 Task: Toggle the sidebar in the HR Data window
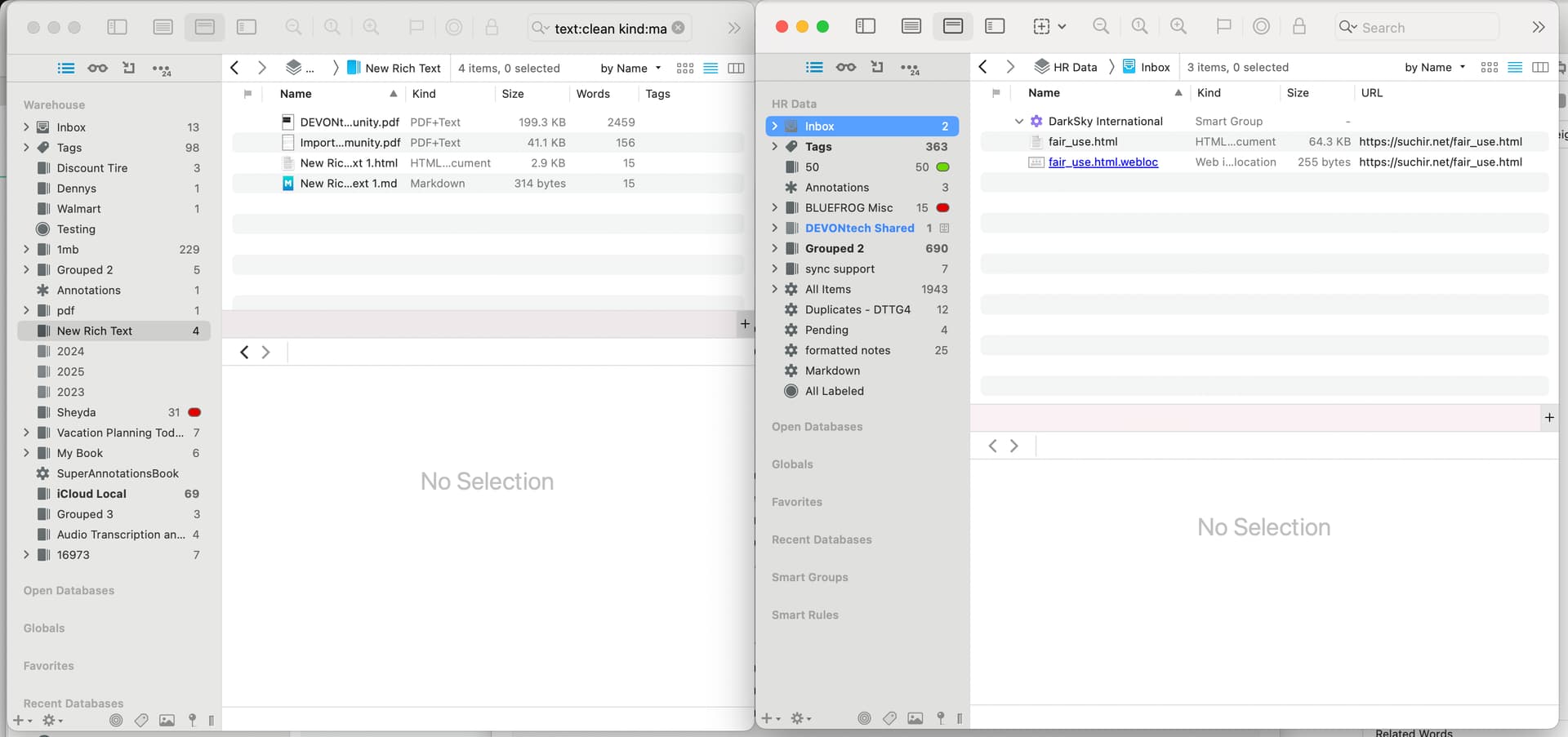point(865,27)
